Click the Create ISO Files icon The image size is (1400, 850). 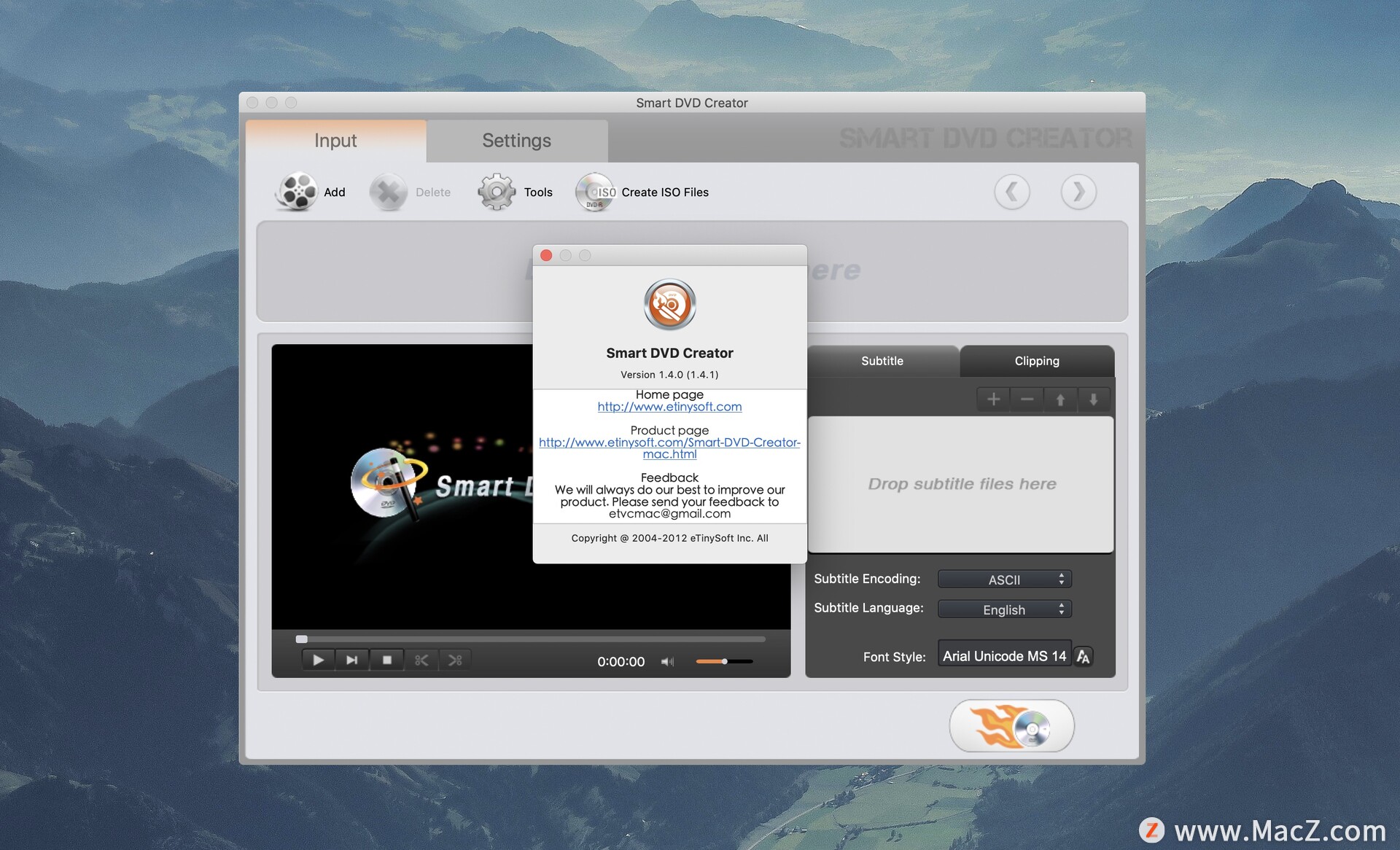coord(591,192)
